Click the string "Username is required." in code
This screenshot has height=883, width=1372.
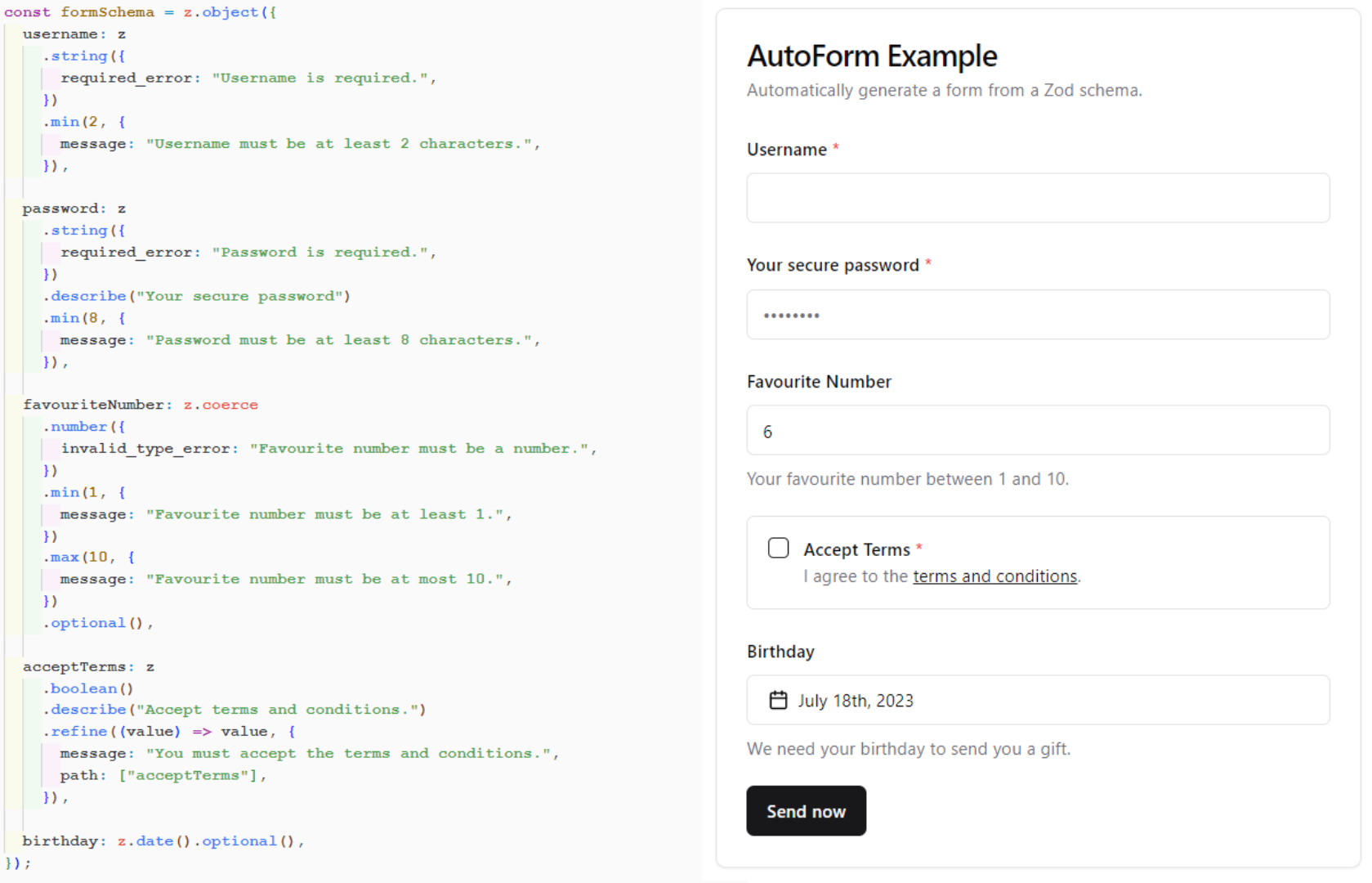(320, 78)
